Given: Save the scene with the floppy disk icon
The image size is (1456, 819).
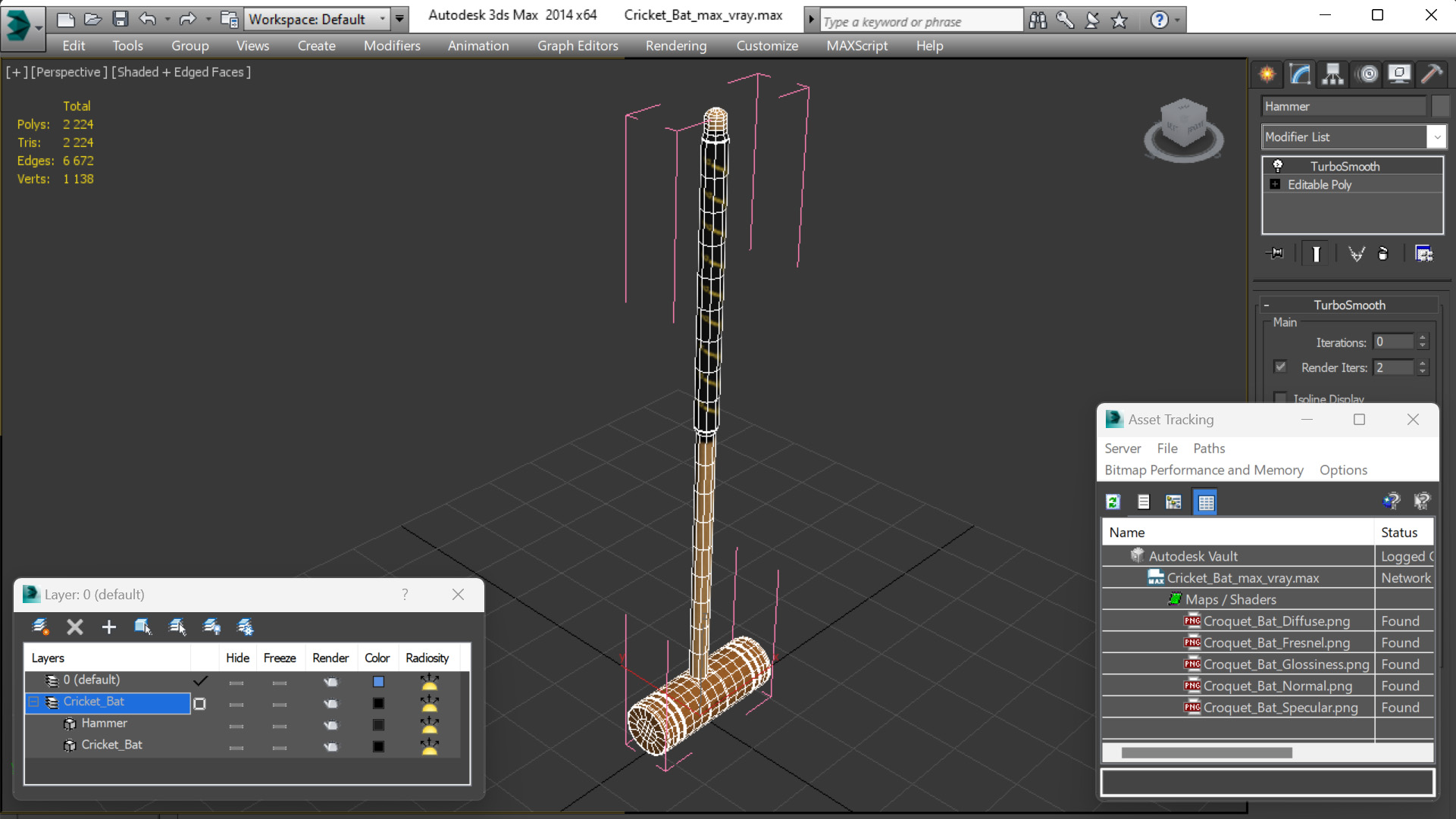Looking at the screenshot, I should (120, 19).
